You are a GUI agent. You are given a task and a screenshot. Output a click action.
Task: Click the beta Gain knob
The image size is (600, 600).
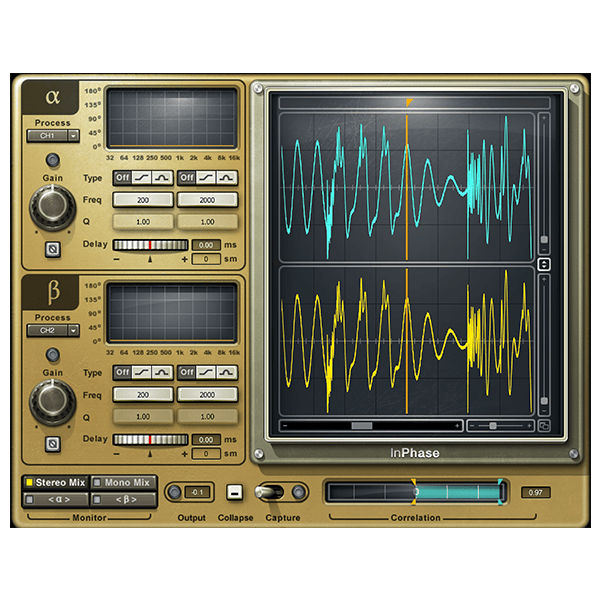52,402
